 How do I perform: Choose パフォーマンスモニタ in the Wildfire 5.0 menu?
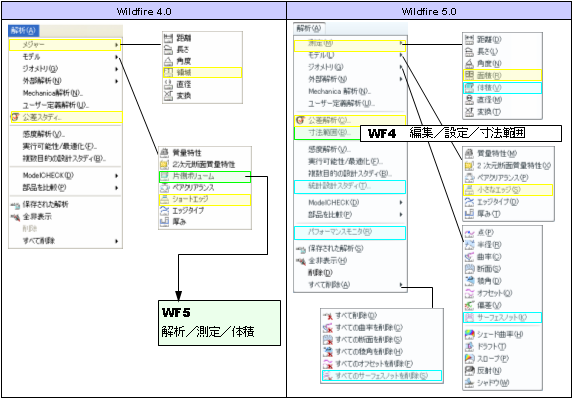[x=350, y=233]
